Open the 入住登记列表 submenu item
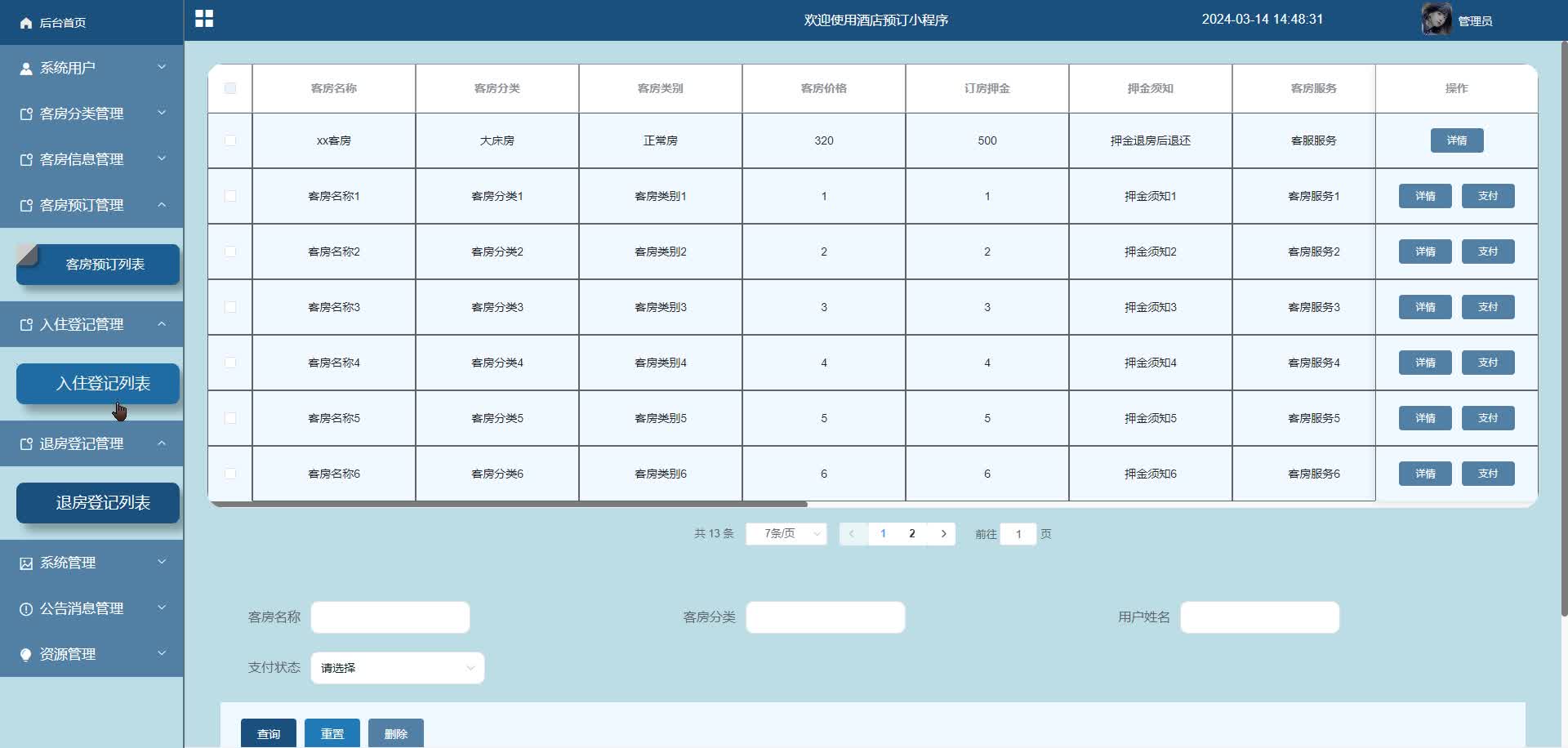 pos(98,384)
